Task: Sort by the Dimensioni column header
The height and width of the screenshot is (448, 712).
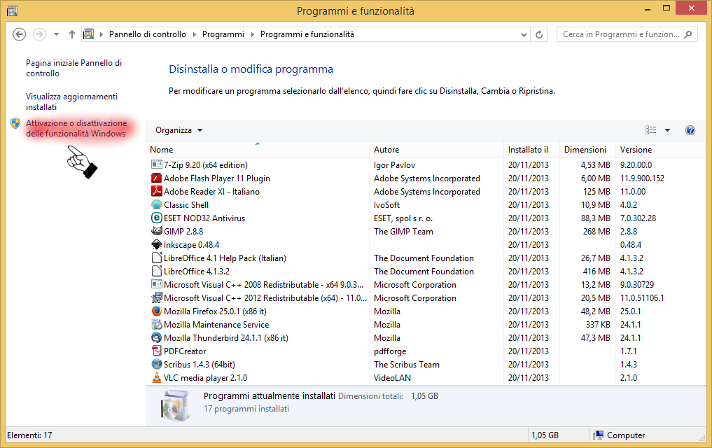Action: [588, 149]
